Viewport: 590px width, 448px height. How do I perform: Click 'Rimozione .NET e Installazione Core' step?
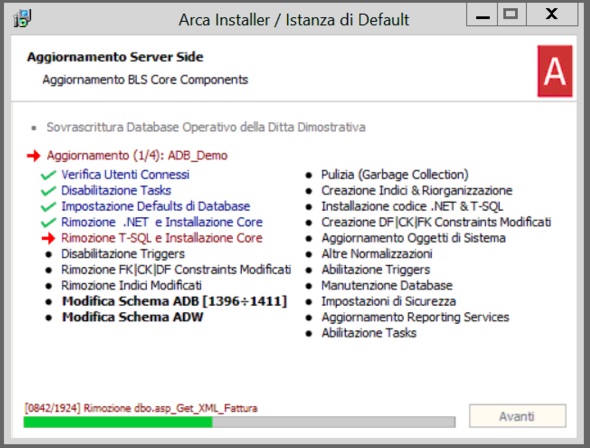[162, 222]
